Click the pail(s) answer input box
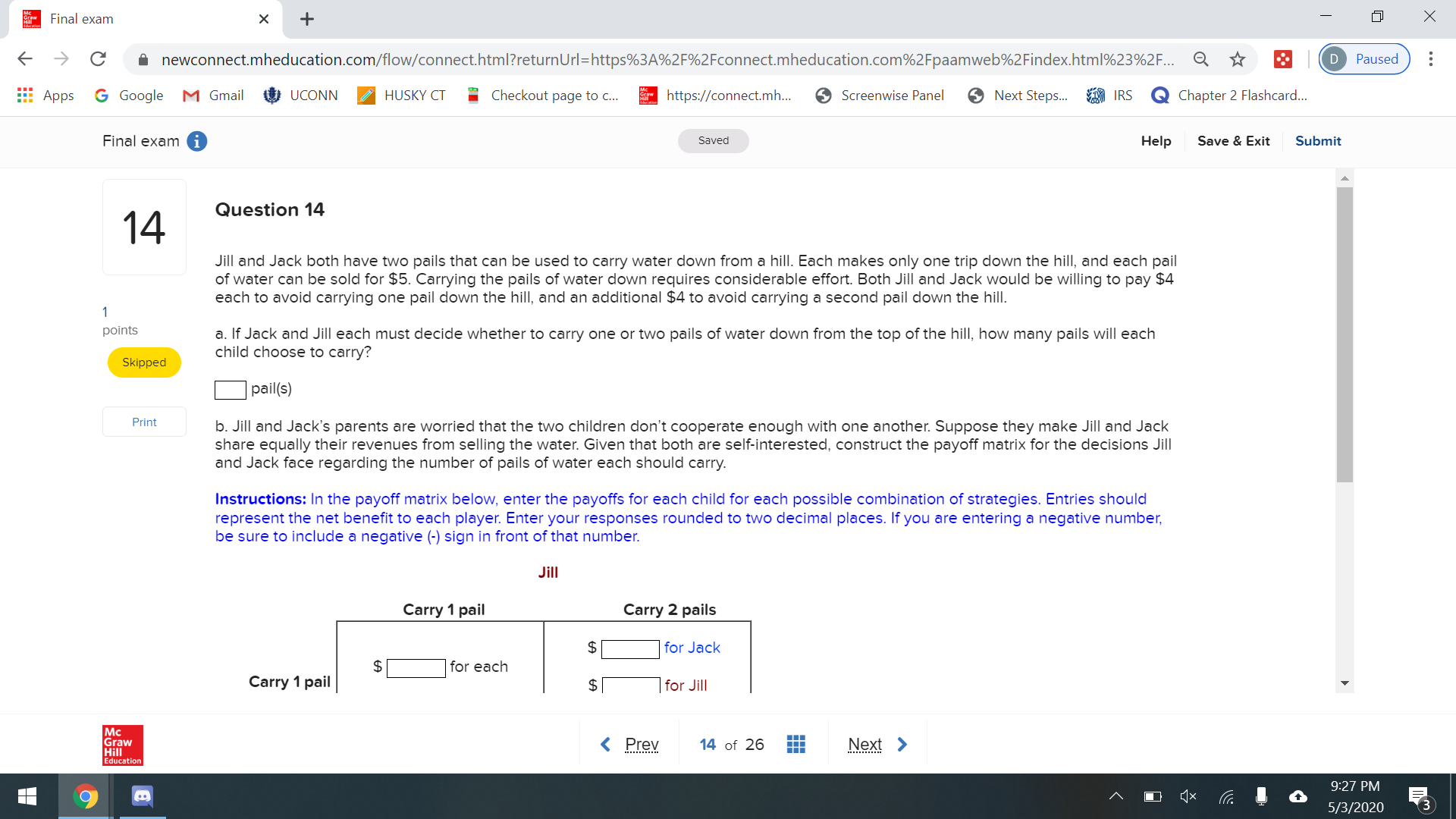 click(x=230, y=390)
